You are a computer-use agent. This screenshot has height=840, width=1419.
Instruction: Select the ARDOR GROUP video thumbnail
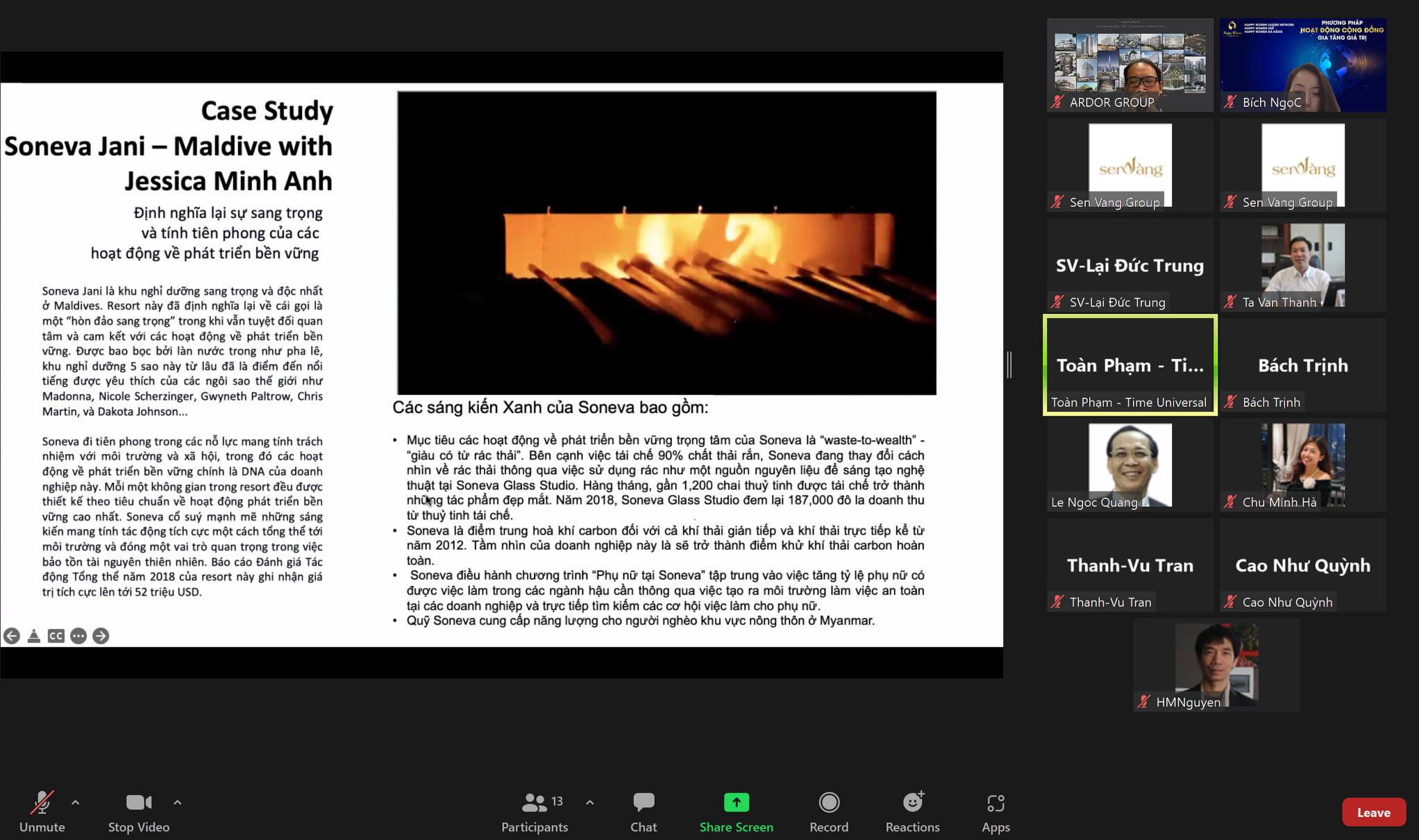tap(1130, 65)
